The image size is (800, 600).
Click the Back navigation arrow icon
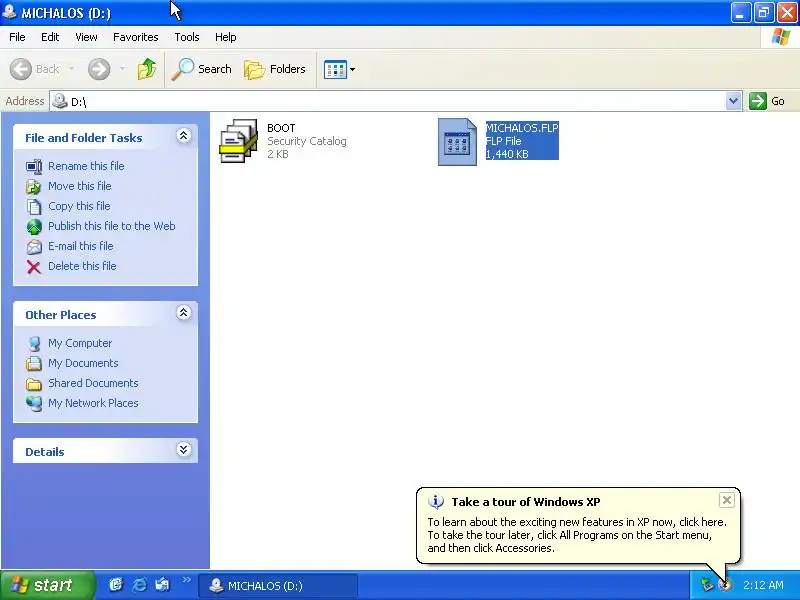(21, 69)
